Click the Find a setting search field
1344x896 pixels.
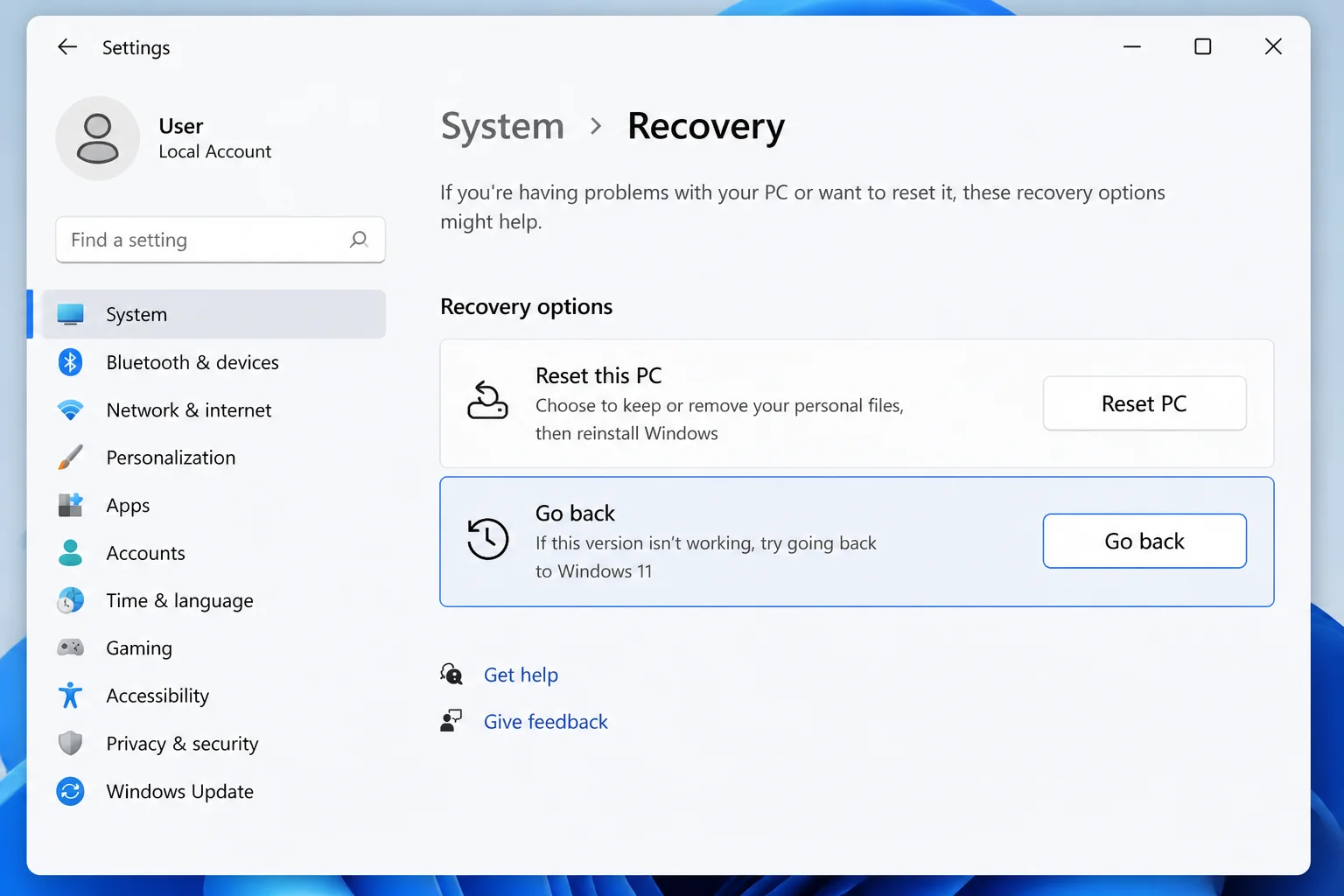[220, 240]
